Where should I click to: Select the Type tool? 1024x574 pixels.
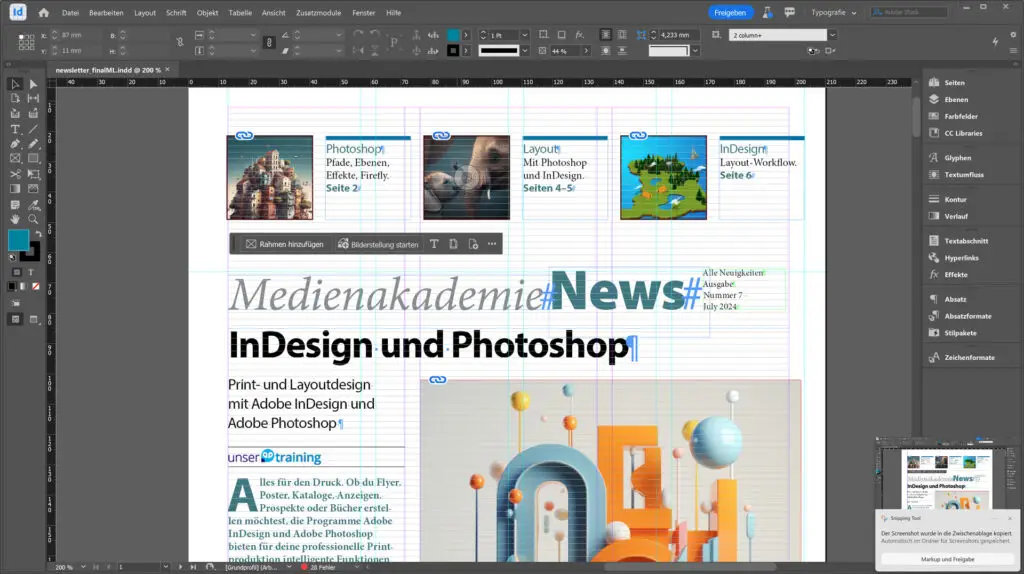pyautogui.click(x=15, y=129)
